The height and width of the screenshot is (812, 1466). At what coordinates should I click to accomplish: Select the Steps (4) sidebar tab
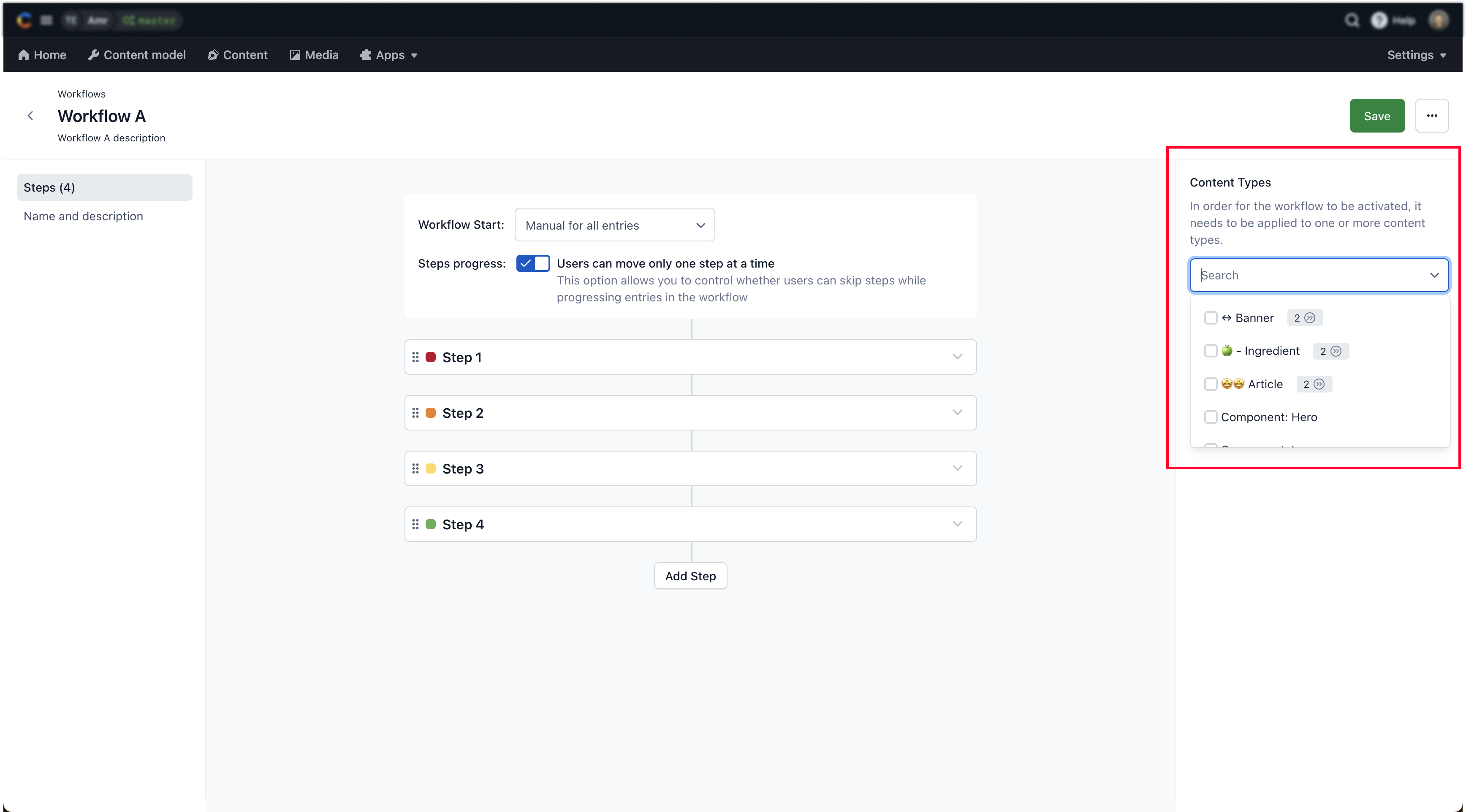(104, 187)
